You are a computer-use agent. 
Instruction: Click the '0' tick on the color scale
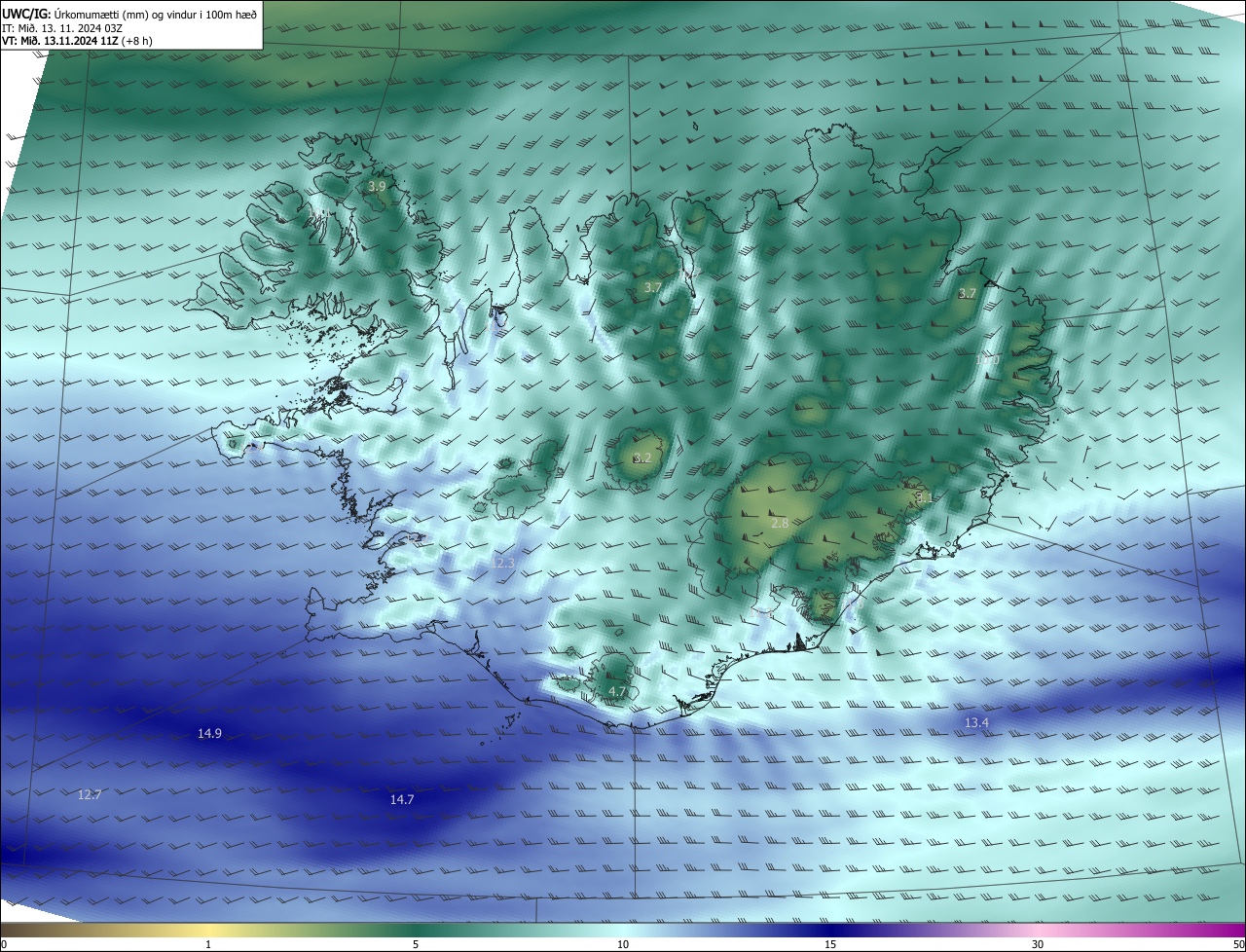[4, 944]
